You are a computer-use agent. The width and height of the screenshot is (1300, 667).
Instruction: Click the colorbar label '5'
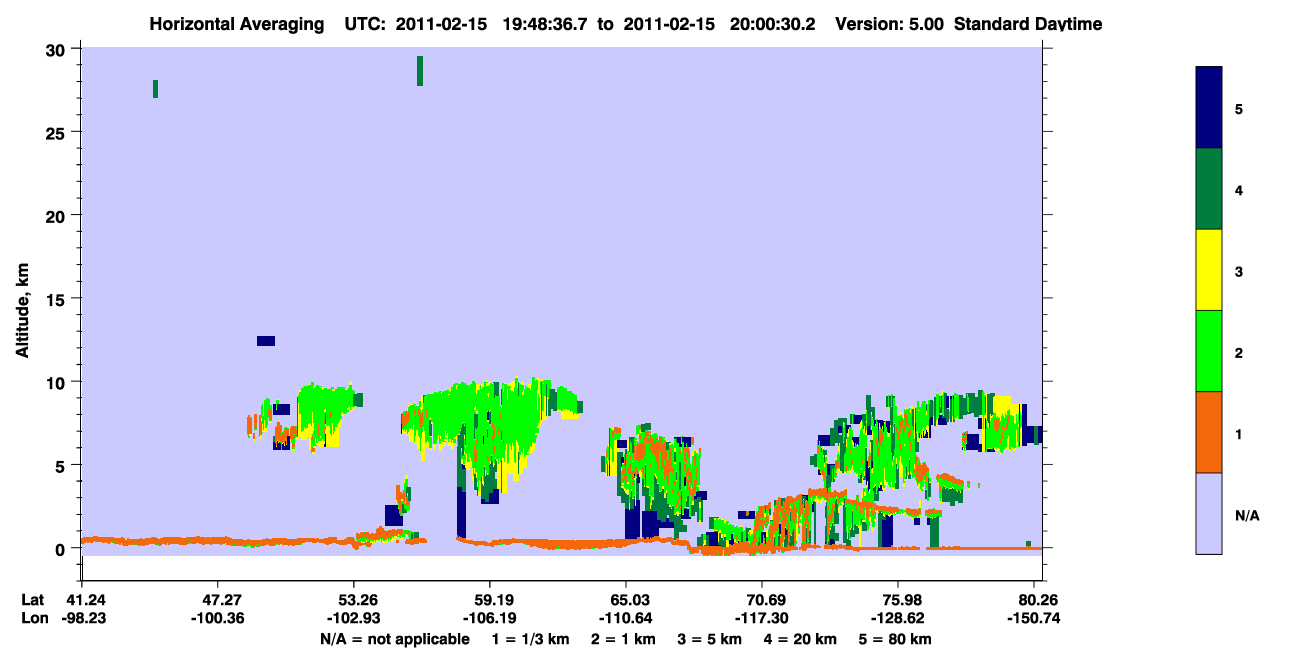tap(1238, 109)
